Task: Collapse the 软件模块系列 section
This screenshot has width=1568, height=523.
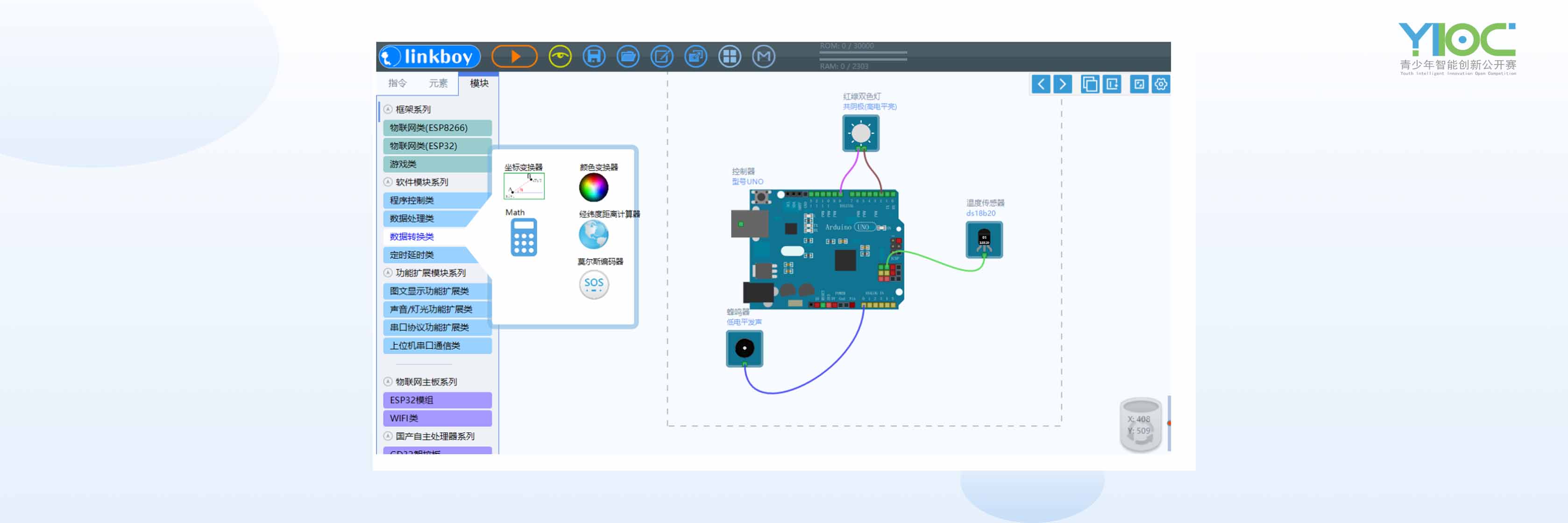Action: click(x=388, y=182)
